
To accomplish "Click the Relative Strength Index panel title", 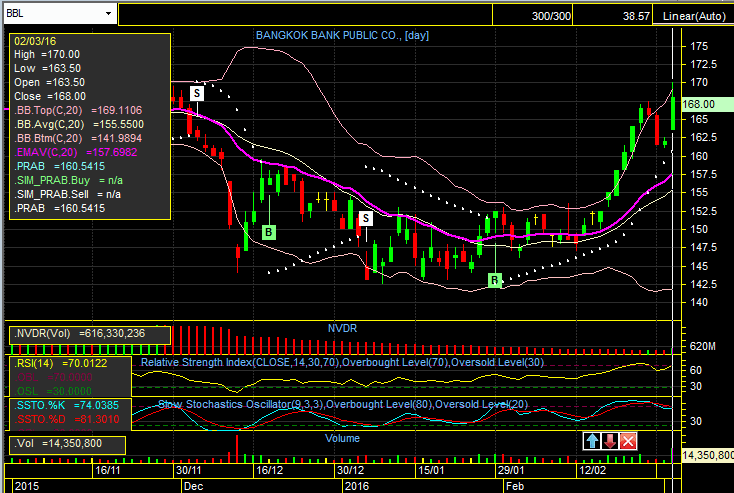I will [342, 362].
